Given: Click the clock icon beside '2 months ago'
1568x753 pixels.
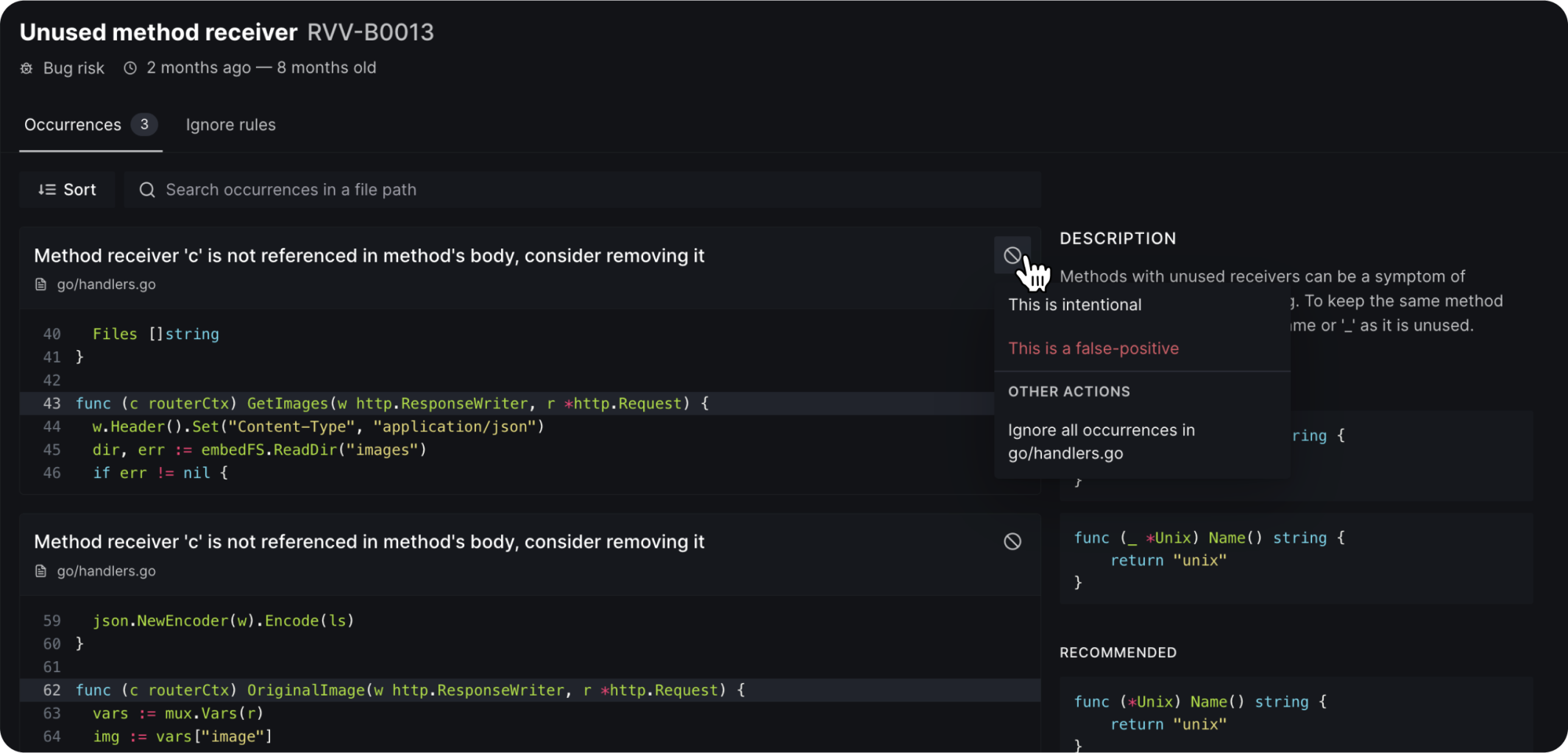Looking at the screenshot, I should 130,68.
